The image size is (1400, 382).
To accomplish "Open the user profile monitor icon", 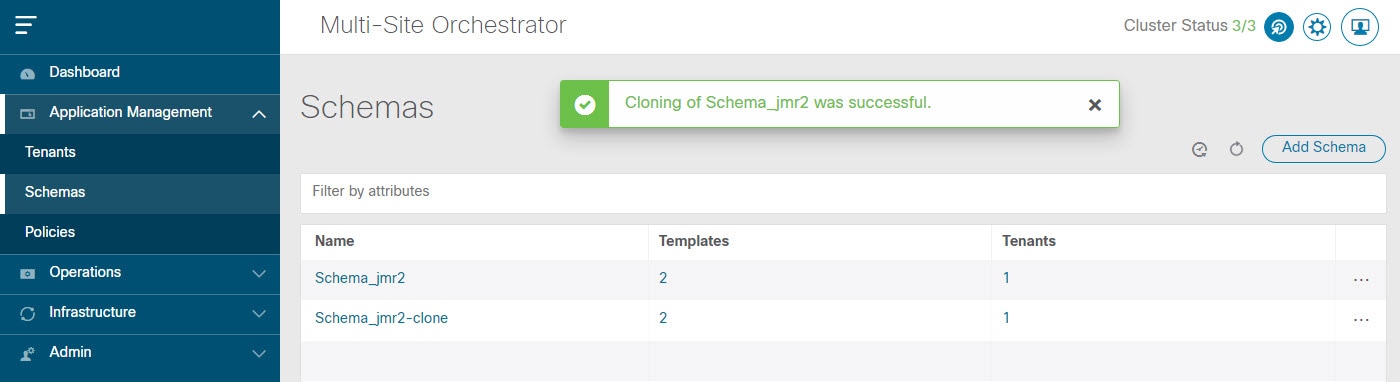I will [x=1360, y=27].
